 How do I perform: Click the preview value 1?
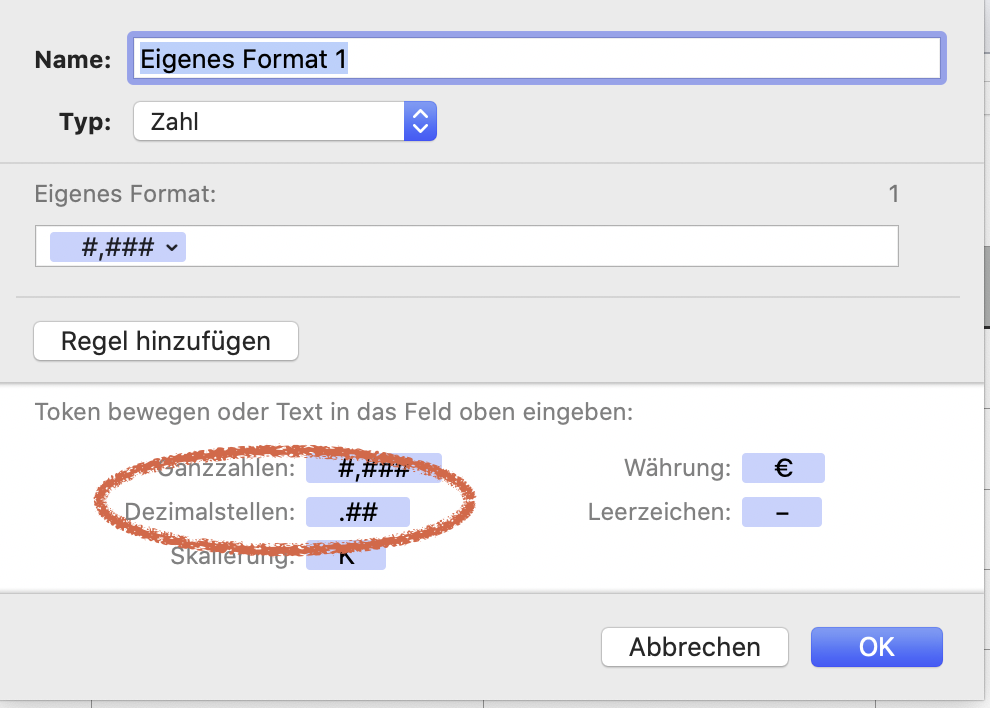(894, 194)
